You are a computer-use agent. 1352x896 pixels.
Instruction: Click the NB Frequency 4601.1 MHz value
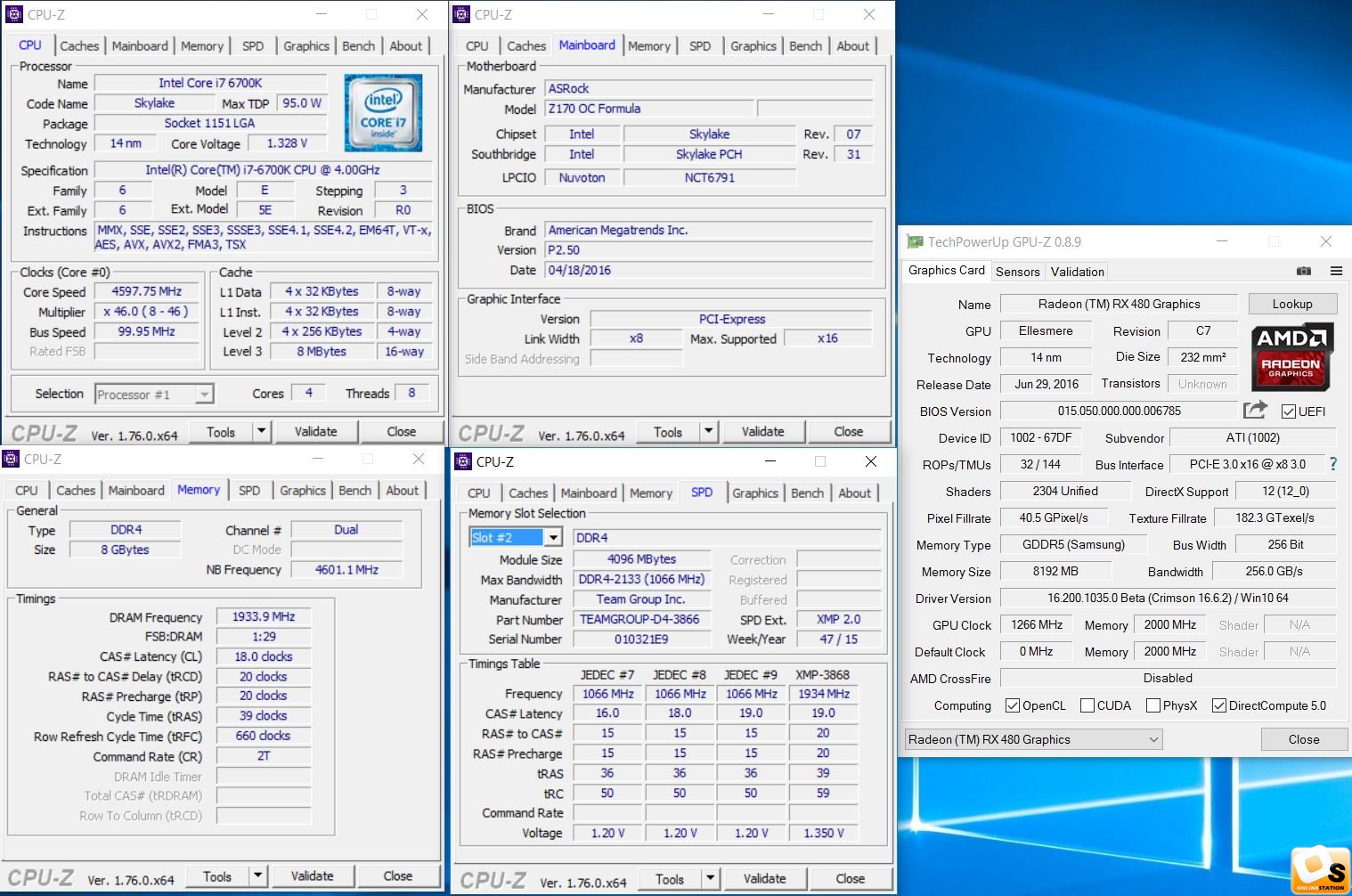tap(346, 569)
